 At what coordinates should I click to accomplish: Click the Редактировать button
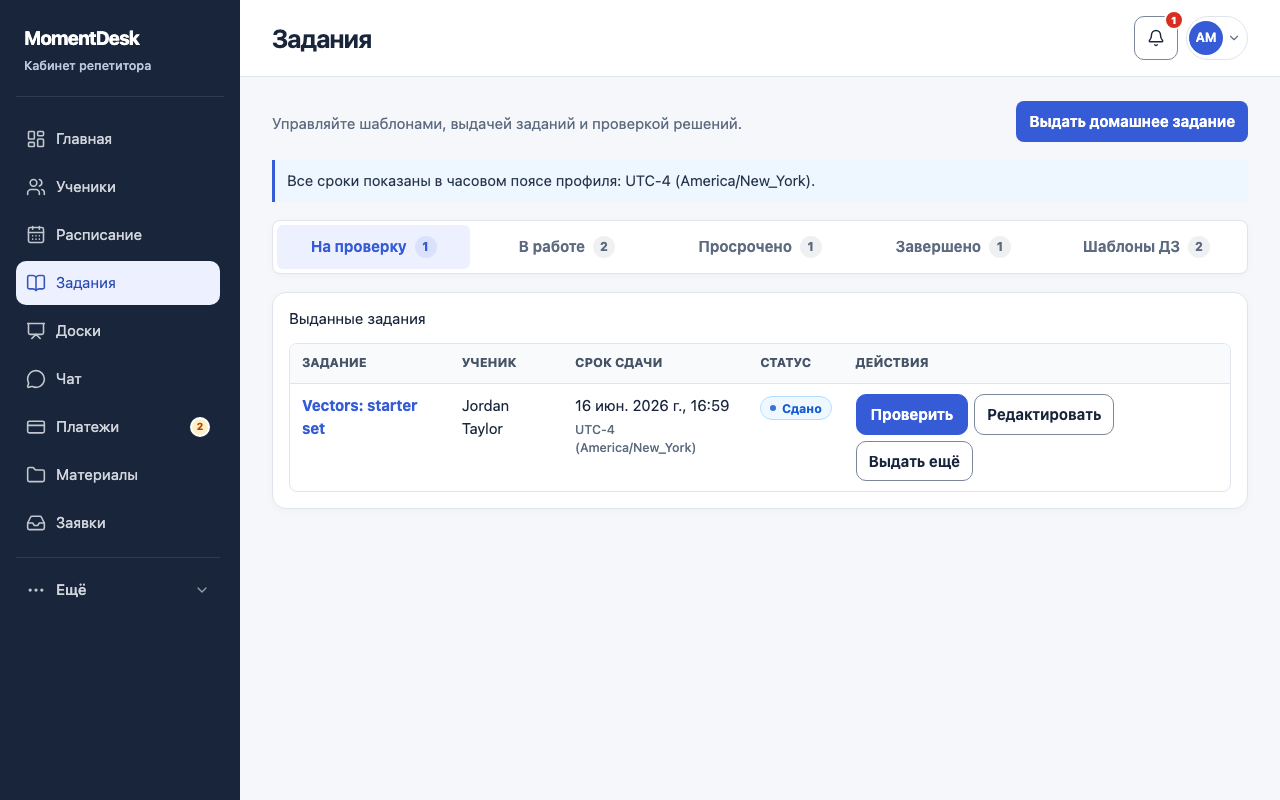(1044, 414)
